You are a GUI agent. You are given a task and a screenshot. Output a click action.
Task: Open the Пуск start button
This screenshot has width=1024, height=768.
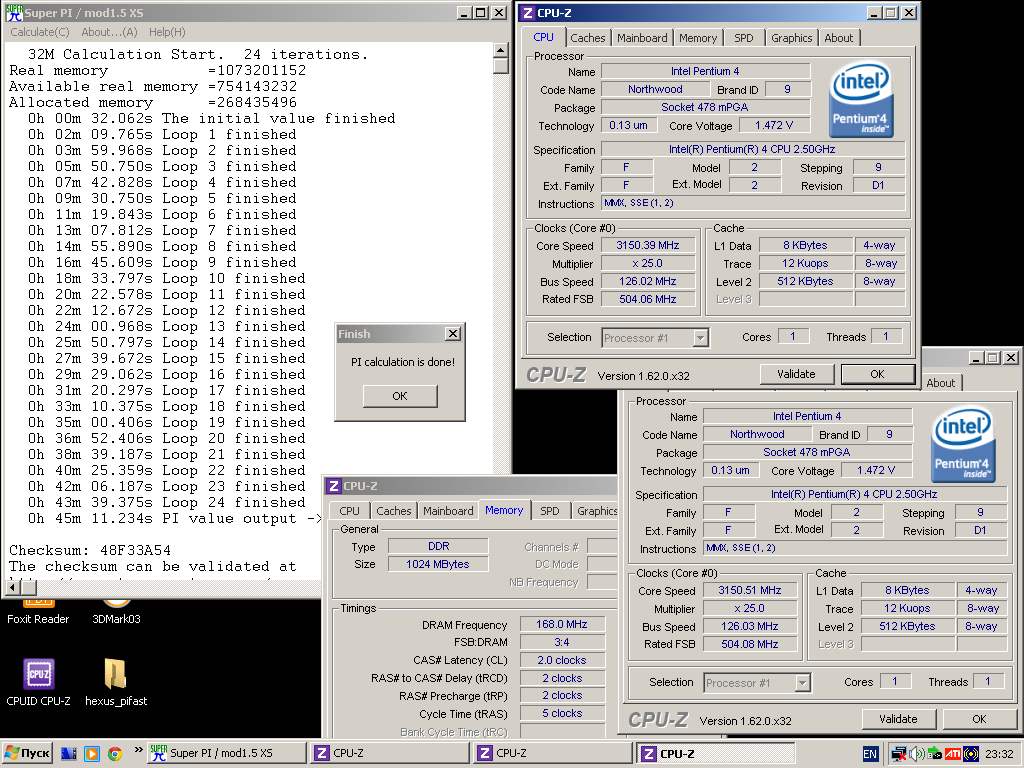[x=27, y=753]
